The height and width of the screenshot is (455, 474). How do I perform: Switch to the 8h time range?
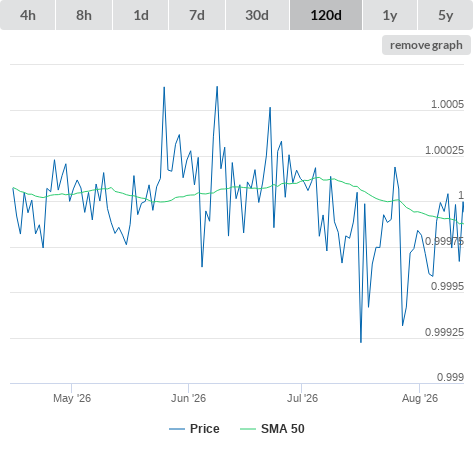(x=84, y=15)
